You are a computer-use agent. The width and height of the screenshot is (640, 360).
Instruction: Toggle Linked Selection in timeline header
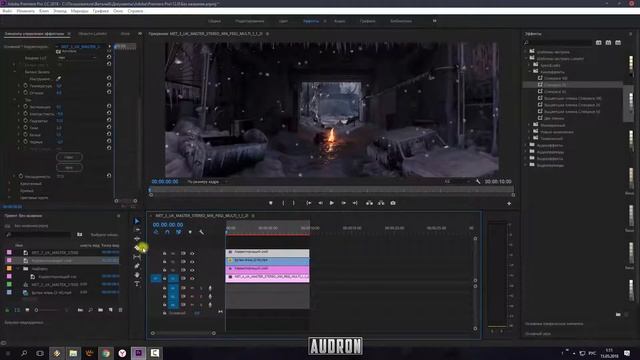coord(179,232)
